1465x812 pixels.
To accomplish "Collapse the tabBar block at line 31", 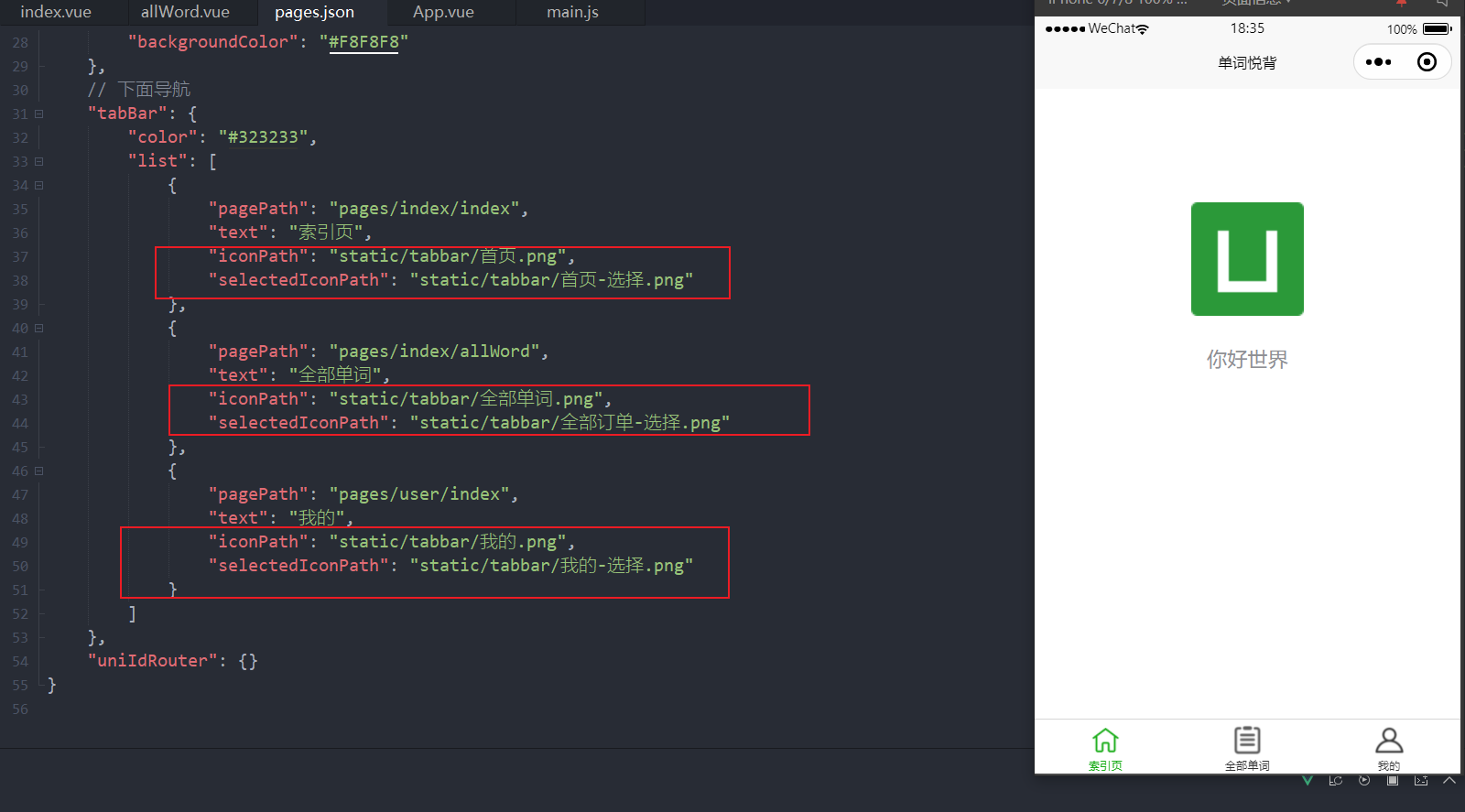I will click(38, 114).
